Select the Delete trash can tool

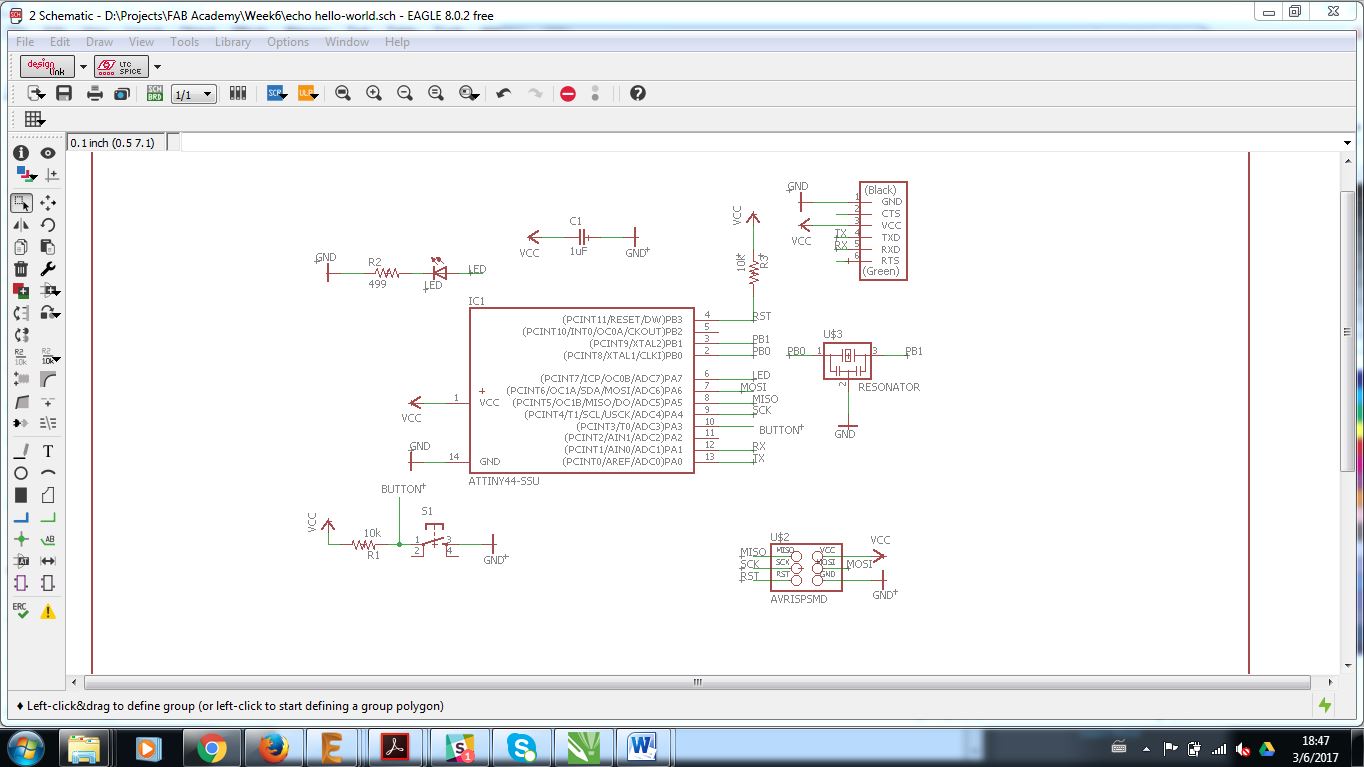[21, 269]
